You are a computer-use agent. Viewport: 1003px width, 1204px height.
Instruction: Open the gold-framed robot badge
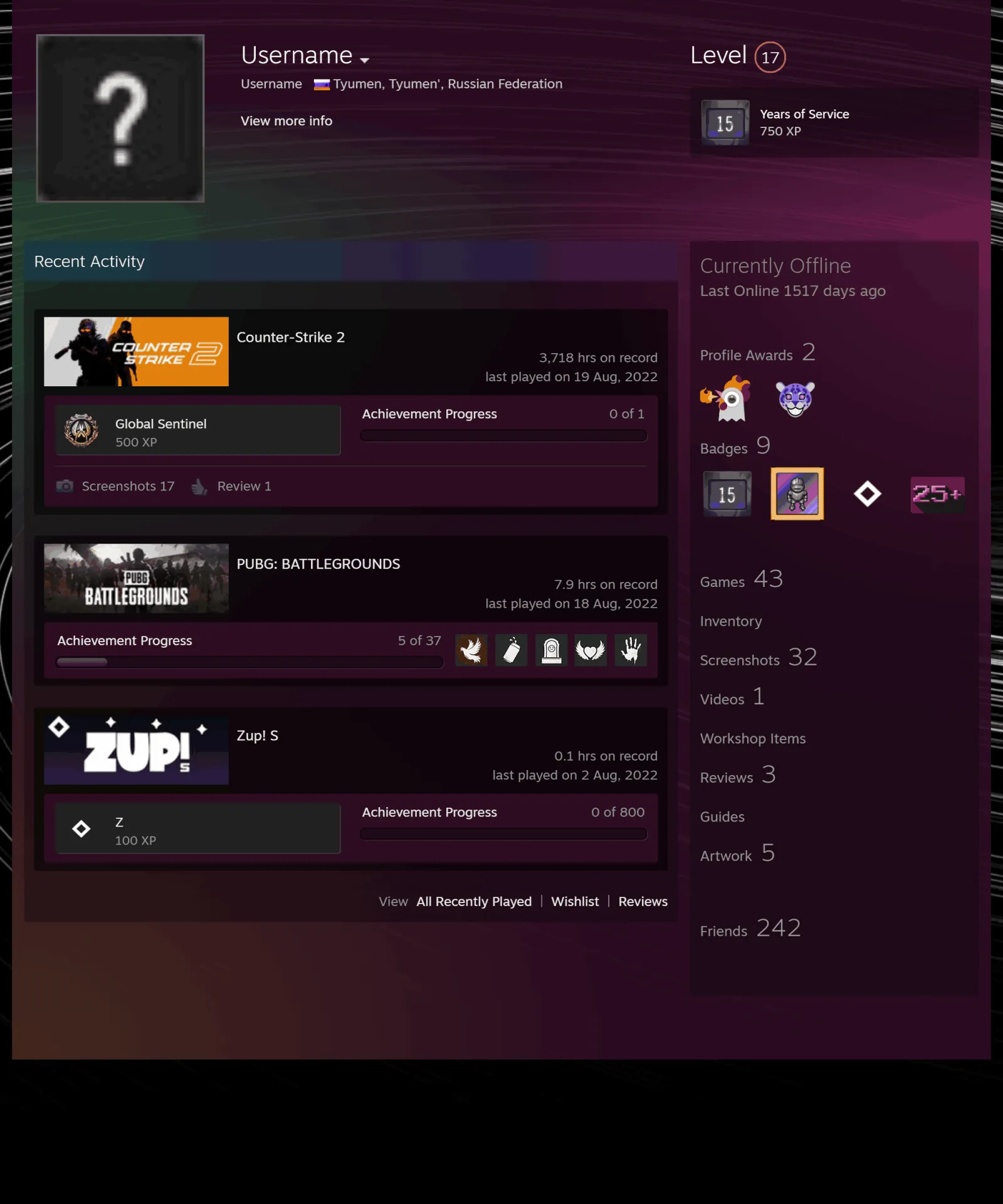point(797,494)
